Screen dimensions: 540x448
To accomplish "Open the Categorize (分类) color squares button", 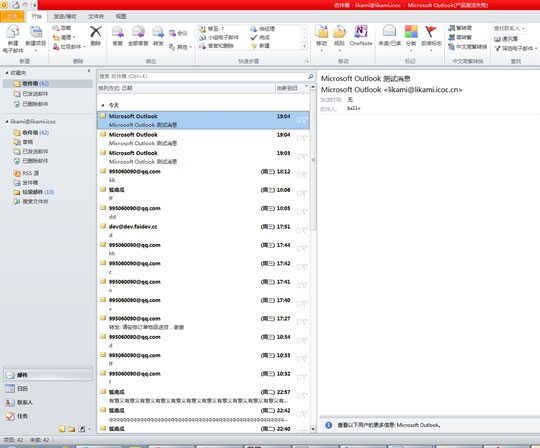I will (x=411, y=38).
